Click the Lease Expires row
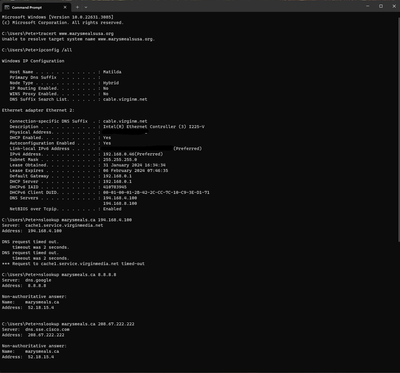Viewport: 400px width, 373px height. [x=89, y=171]
